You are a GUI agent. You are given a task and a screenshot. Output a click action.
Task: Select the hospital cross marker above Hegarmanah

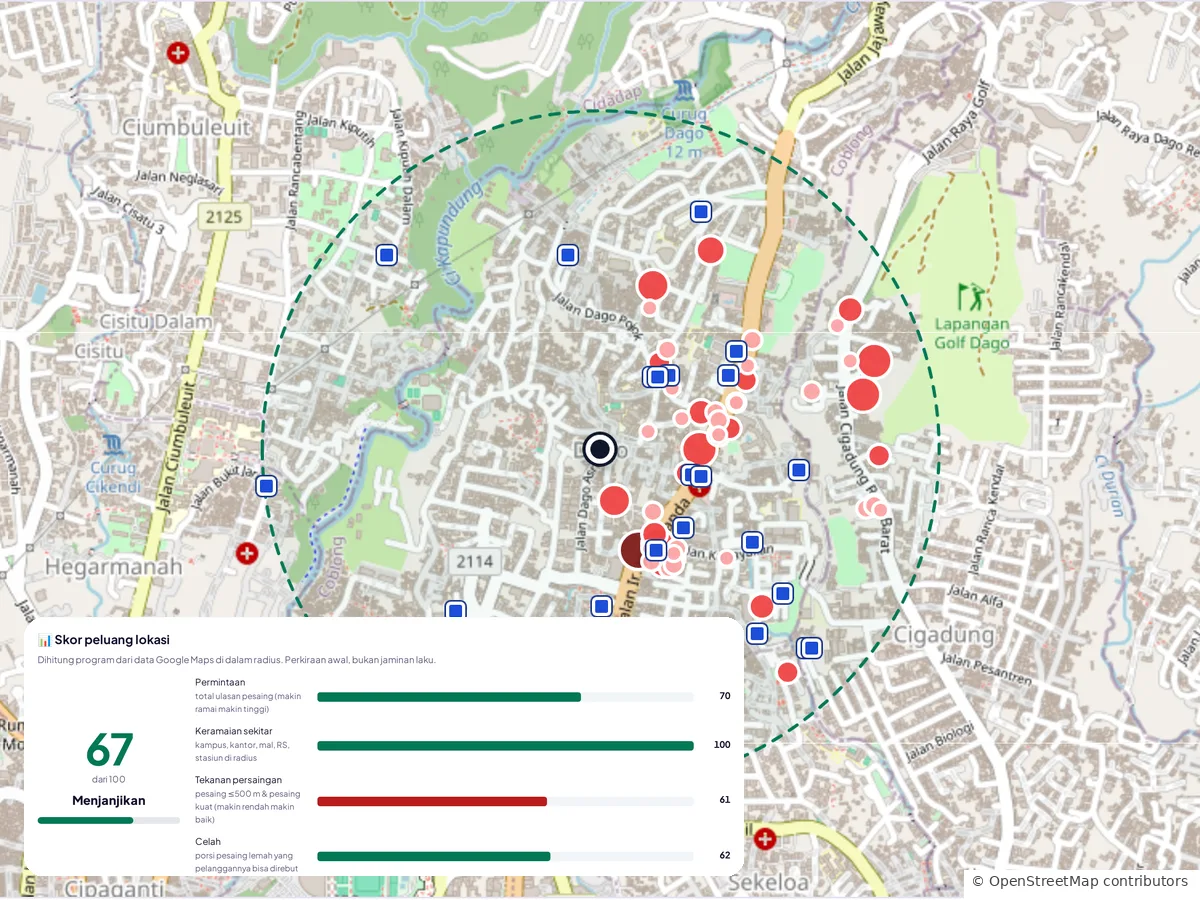click(x=247, y=552)
